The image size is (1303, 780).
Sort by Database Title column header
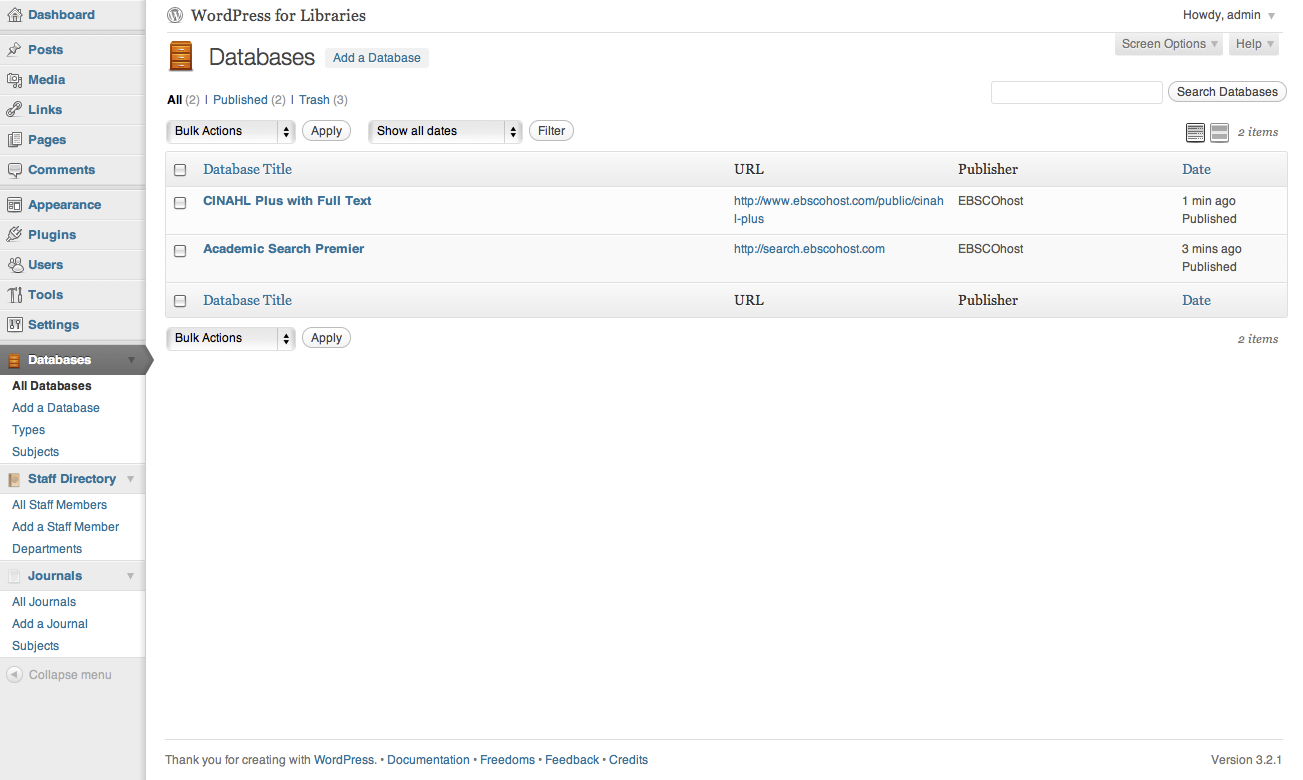[247, 170]
